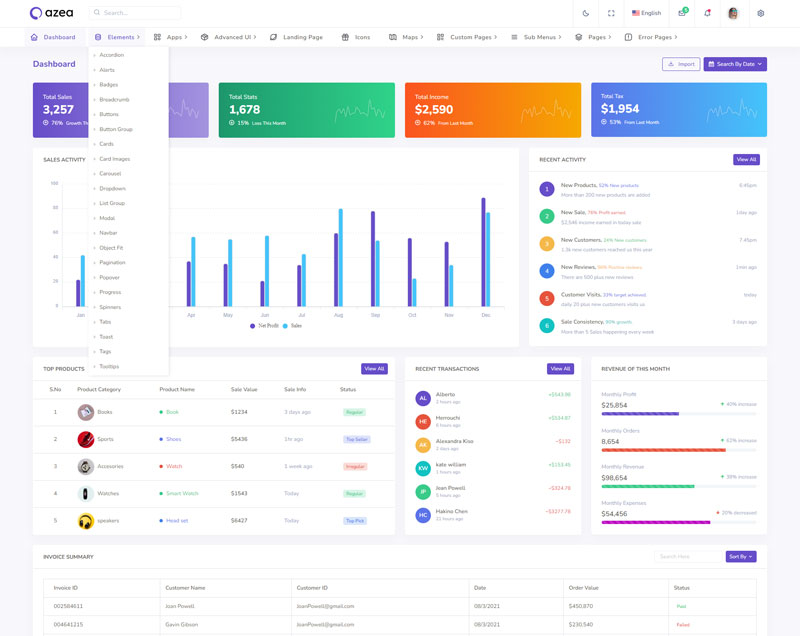Open the messages envelope icon
The height and width of the screenshot is (636, 800).
tap(682, 13)
